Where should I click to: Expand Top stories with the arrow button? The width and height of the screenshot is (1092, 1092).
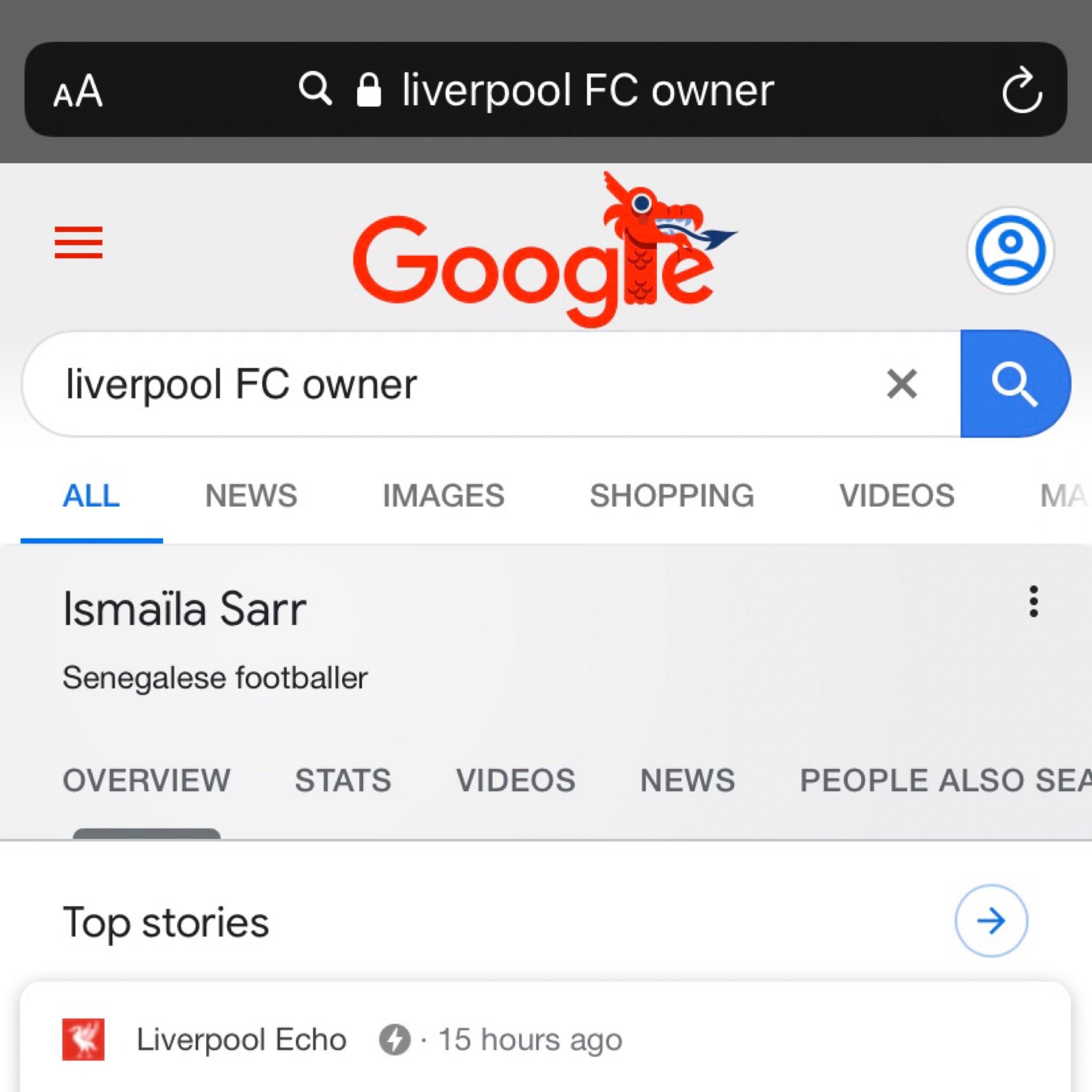[991, 921]
